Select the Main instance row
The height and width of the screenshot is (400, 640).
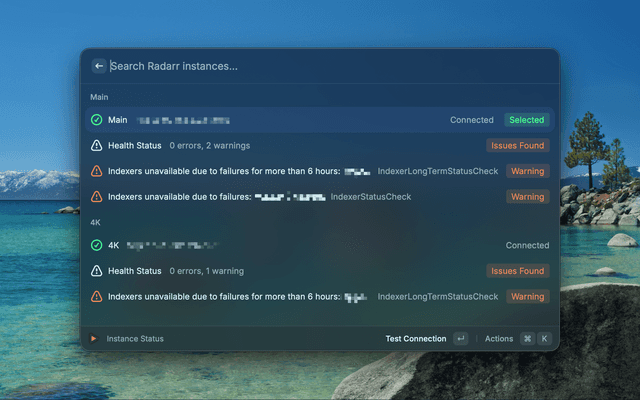click(x=320, y=120)
